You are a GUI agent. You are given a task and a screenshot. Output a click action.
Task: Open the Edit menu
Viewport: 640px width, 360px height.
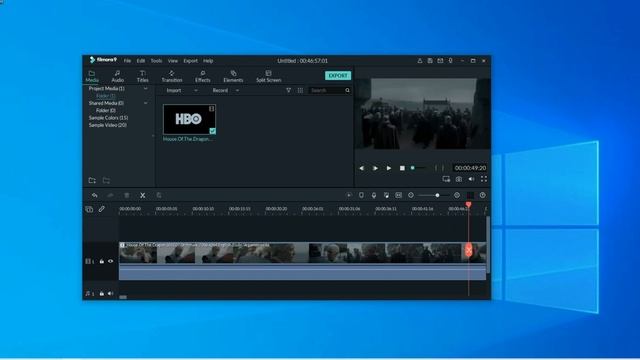point(141,61)
